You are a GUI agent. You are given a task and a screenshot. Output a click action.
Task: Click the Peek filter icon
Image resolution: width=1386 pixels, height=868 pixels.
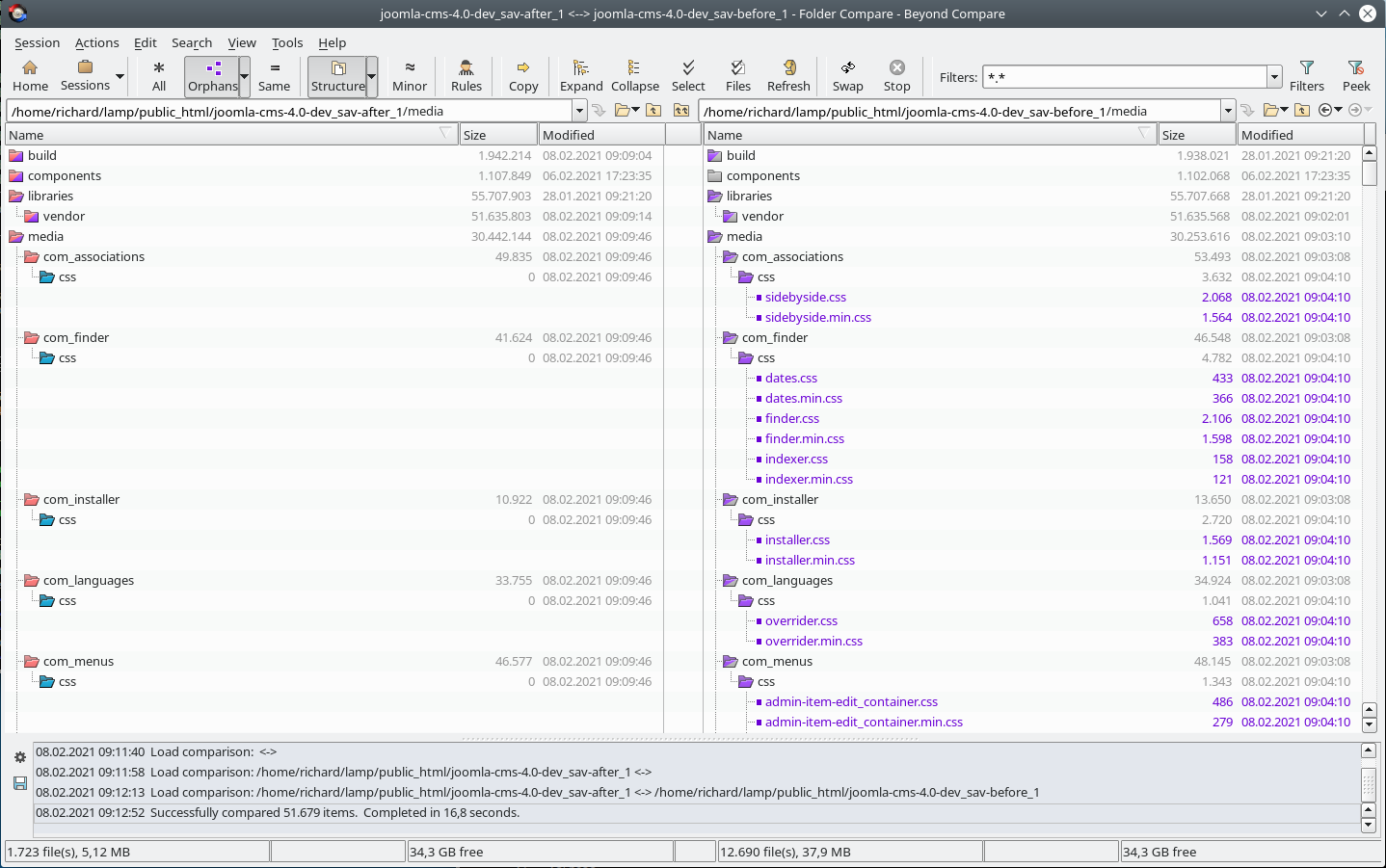tap(1356, 76)
